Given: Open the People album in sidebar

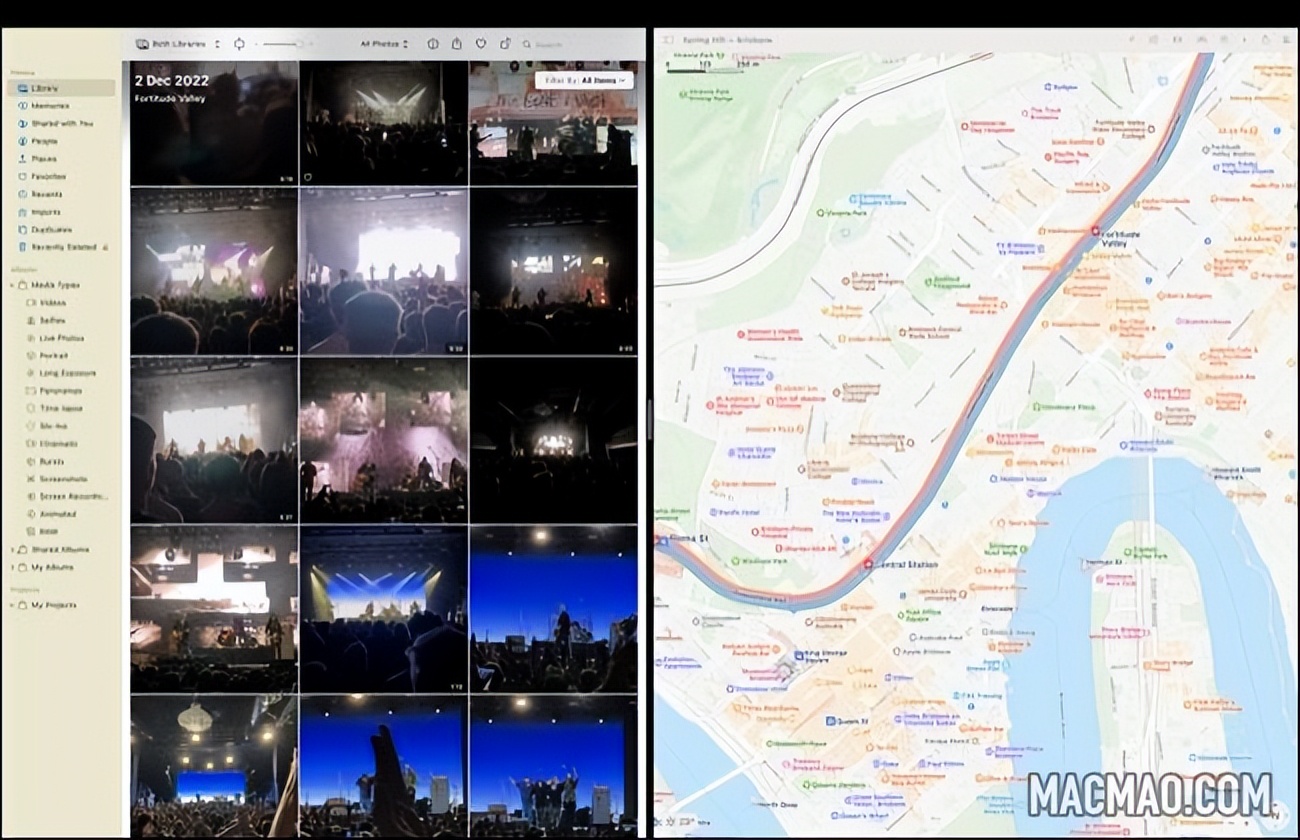Looking at the screenshot, I should click(x=60, y=141).
